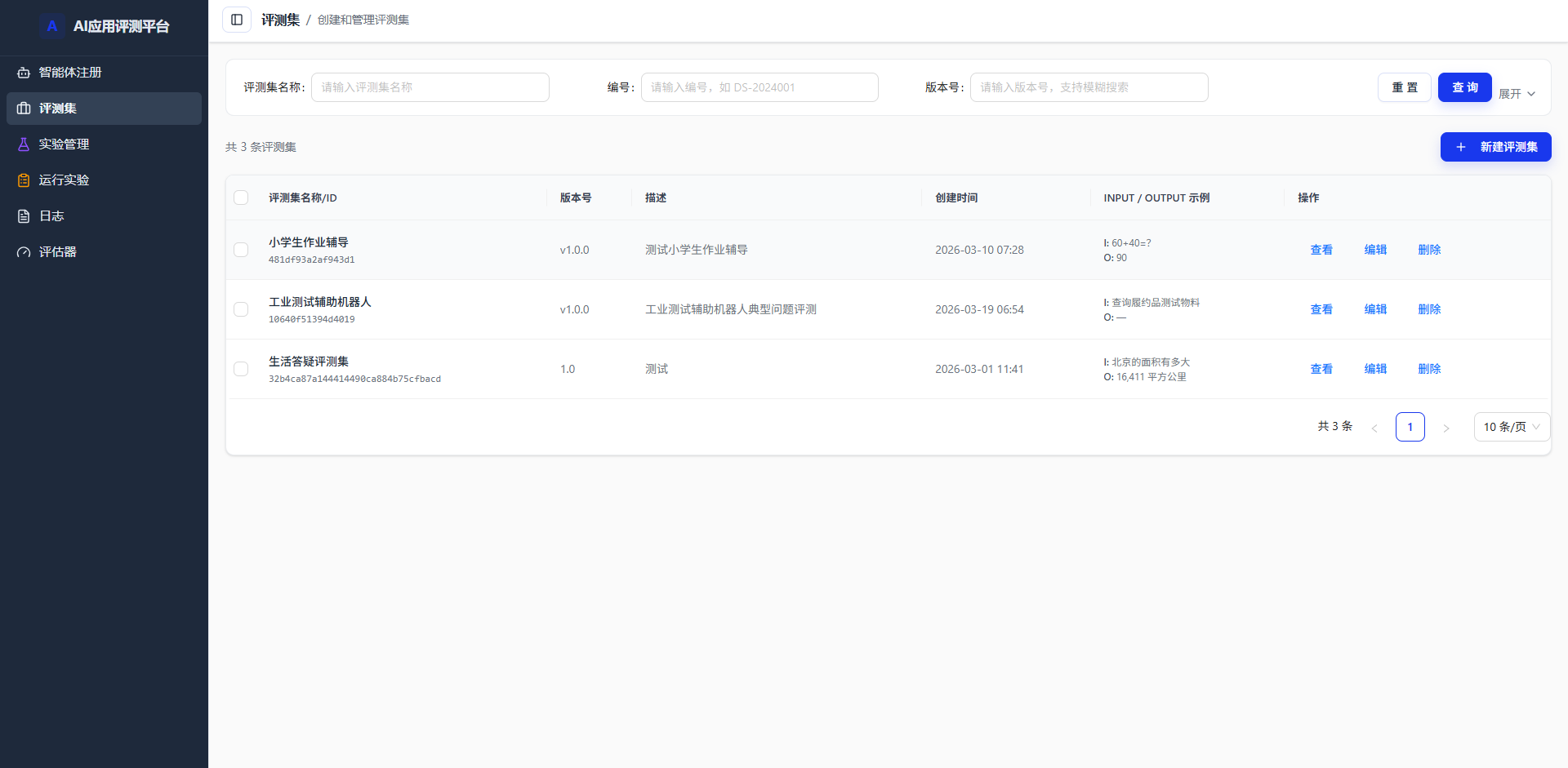Image resolution: width=1568 pixels, height=768 pixels.
Task: Go to previous page arrow
Action: 1374,428
